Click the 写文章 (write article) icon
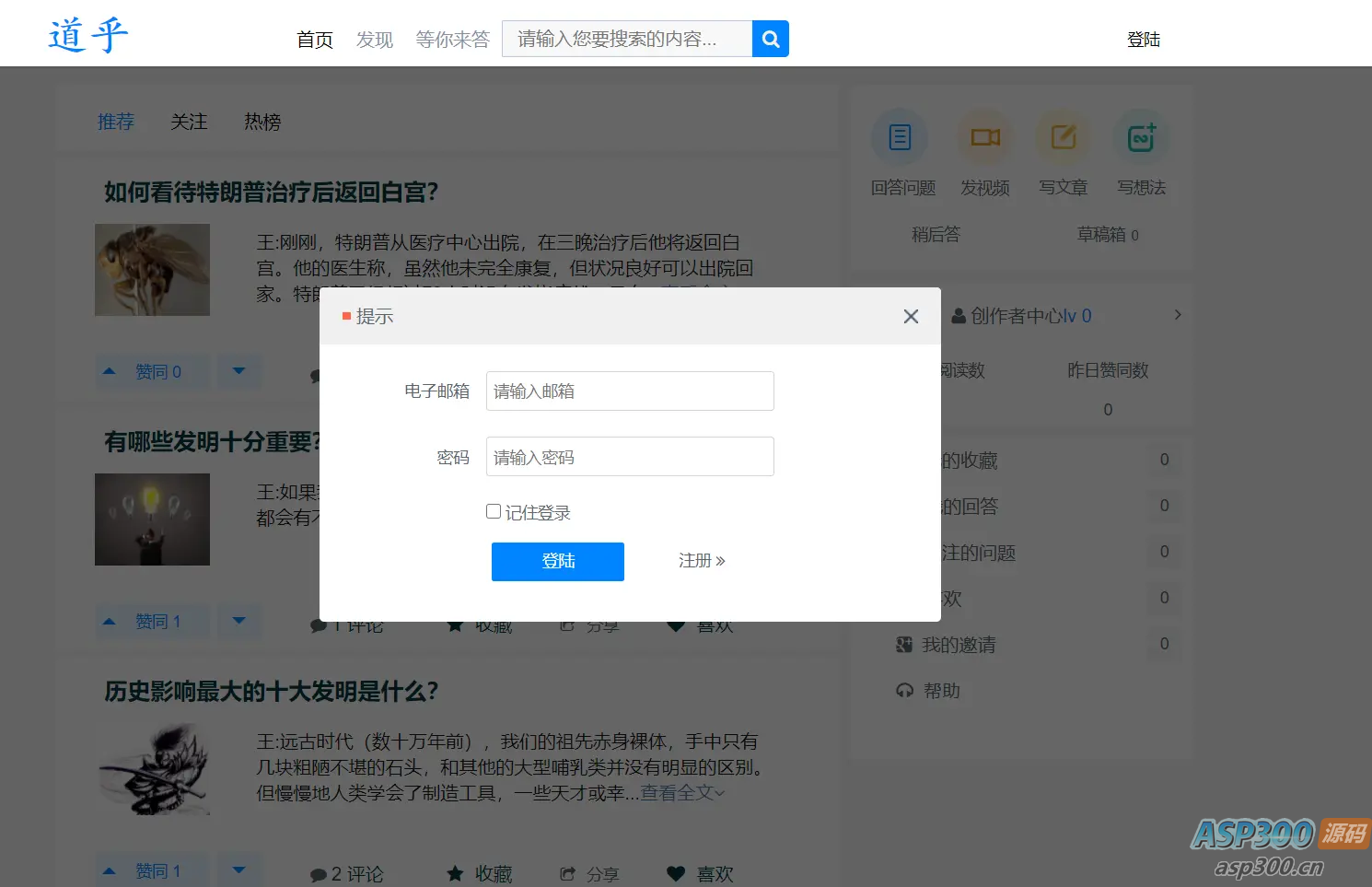 coord(1063,136)
